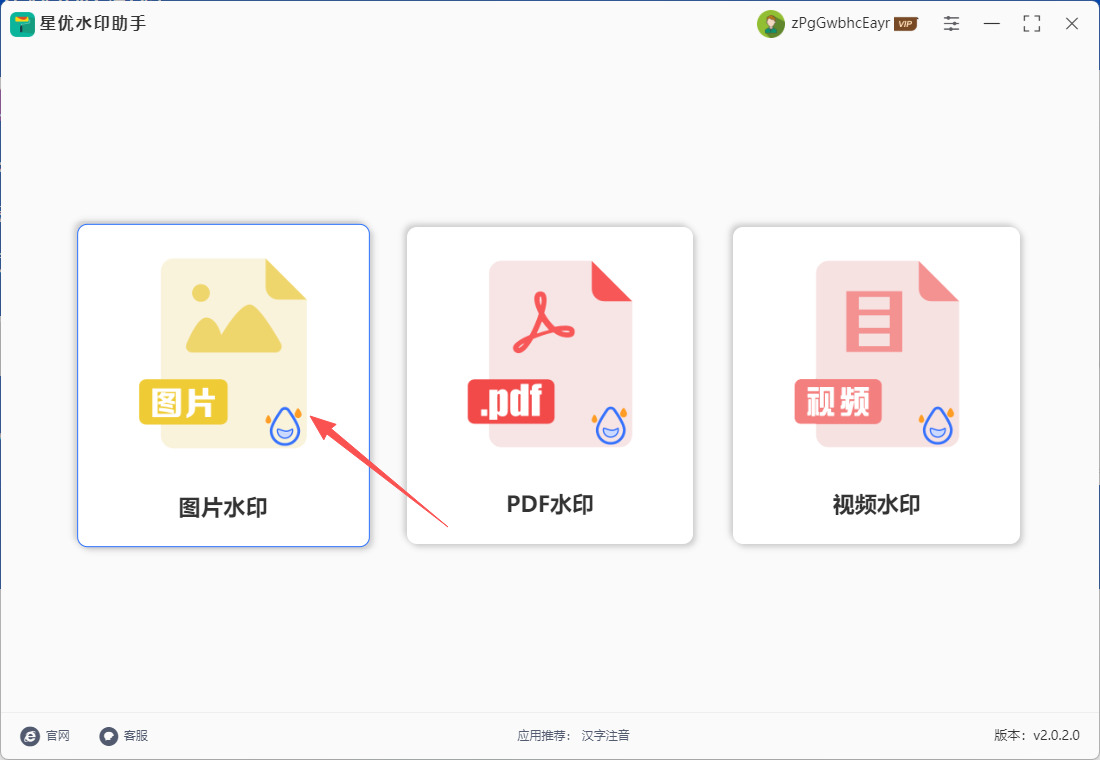This screenshot has height=760, width=1100.
Task: Open the settings sliders icon
Action: point(951,23)
